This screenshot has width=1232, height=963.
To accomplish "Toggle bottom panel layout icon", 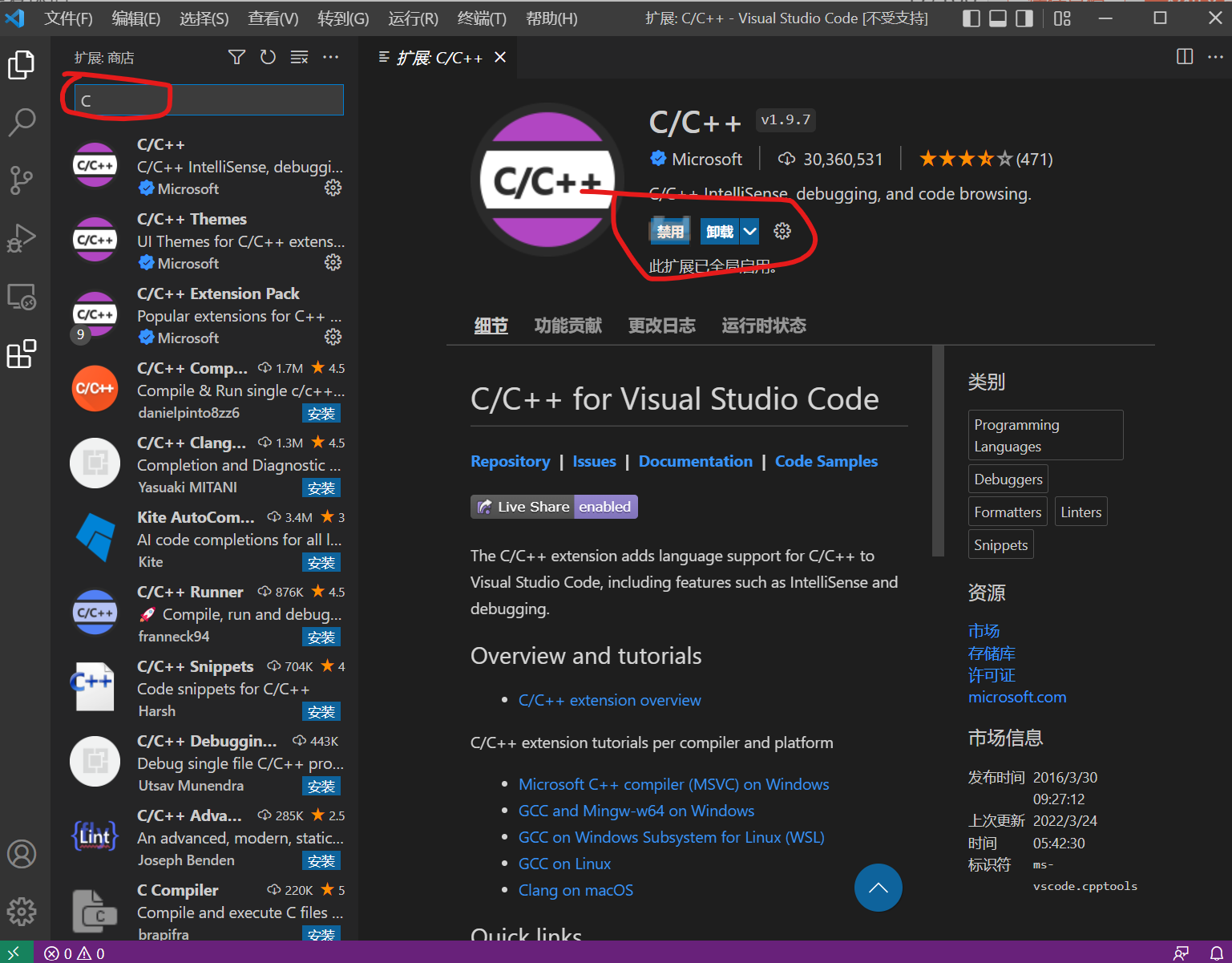I will (998, 18).
